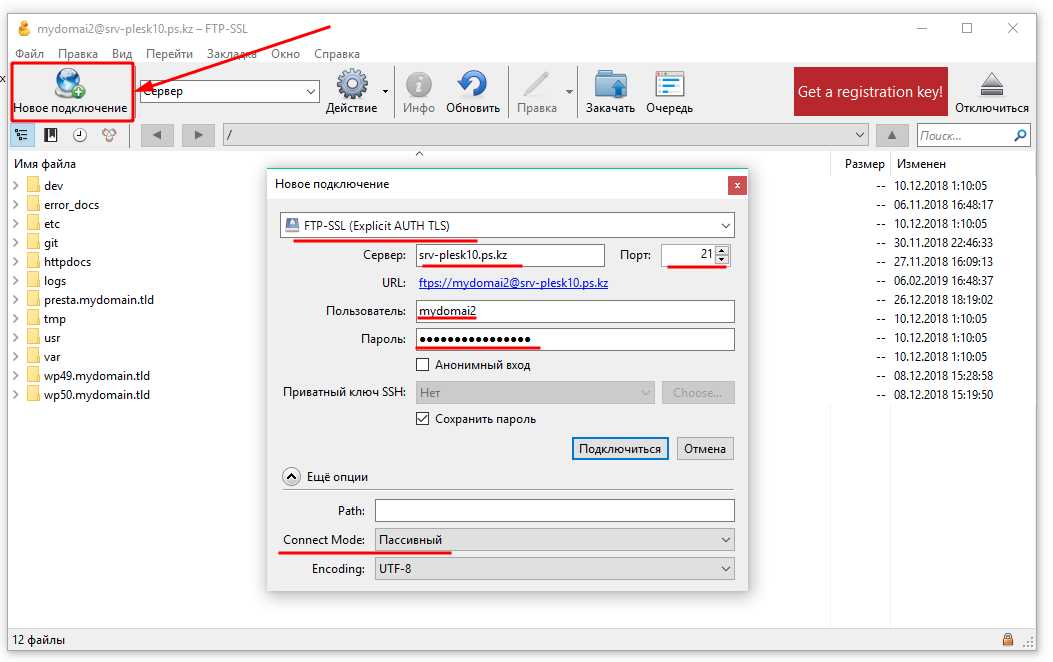Open the Очередь transfer queue icon
This screenshot has height=662, width=1053.
(x=670, y=85)
